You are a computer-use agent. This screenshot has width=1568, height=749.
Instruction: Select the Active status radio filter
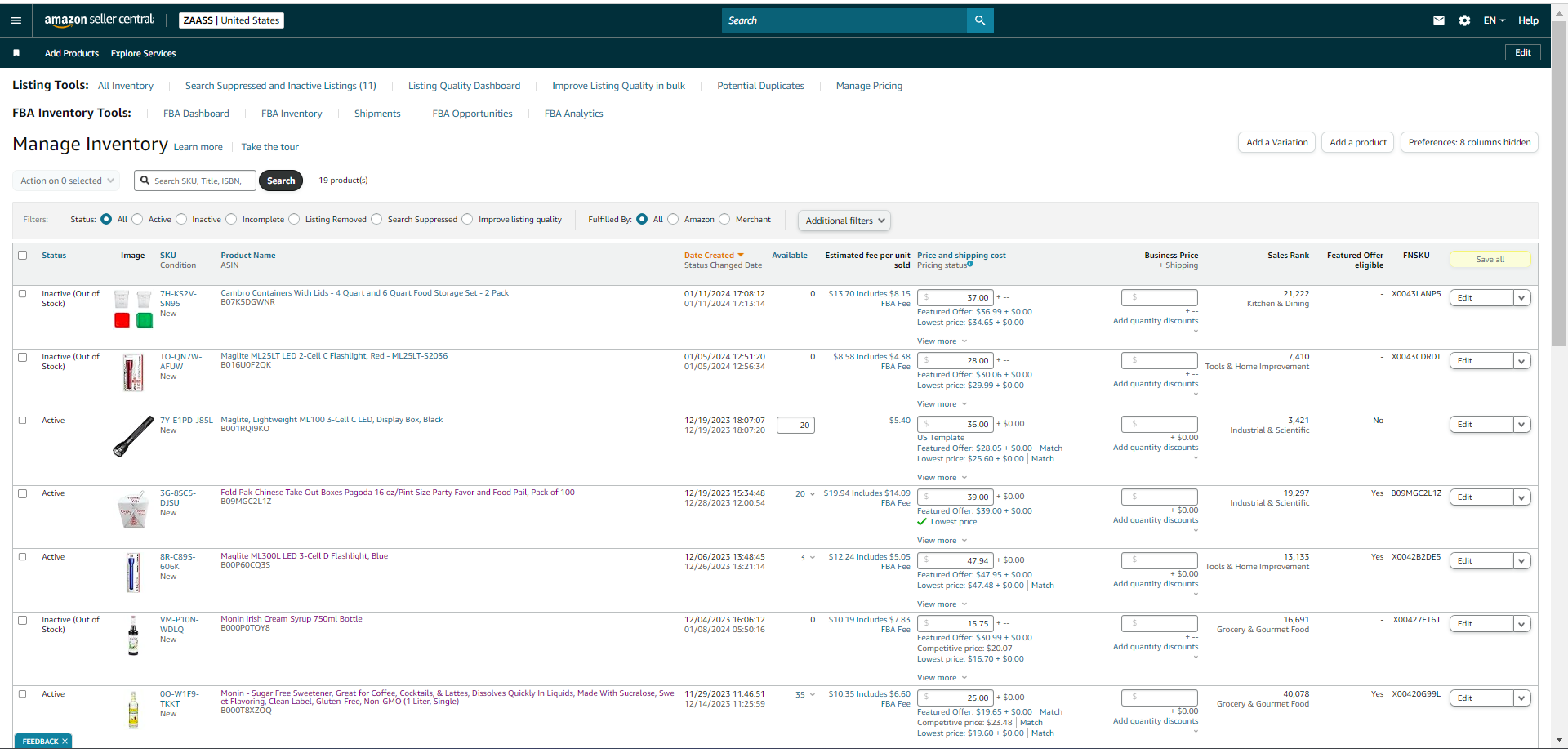pos(137,219)
